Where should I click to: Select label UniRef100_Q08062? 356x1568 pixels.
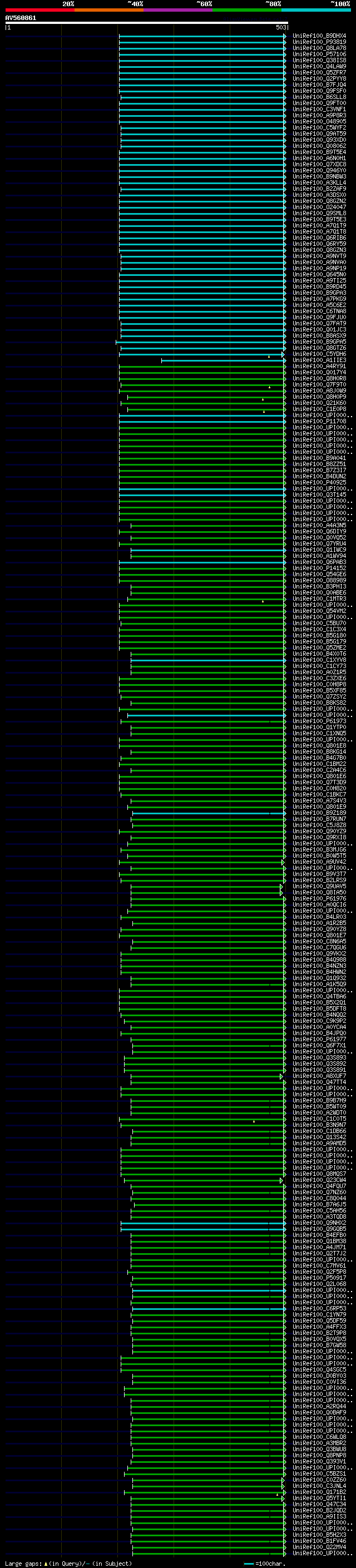pos(319,146)
